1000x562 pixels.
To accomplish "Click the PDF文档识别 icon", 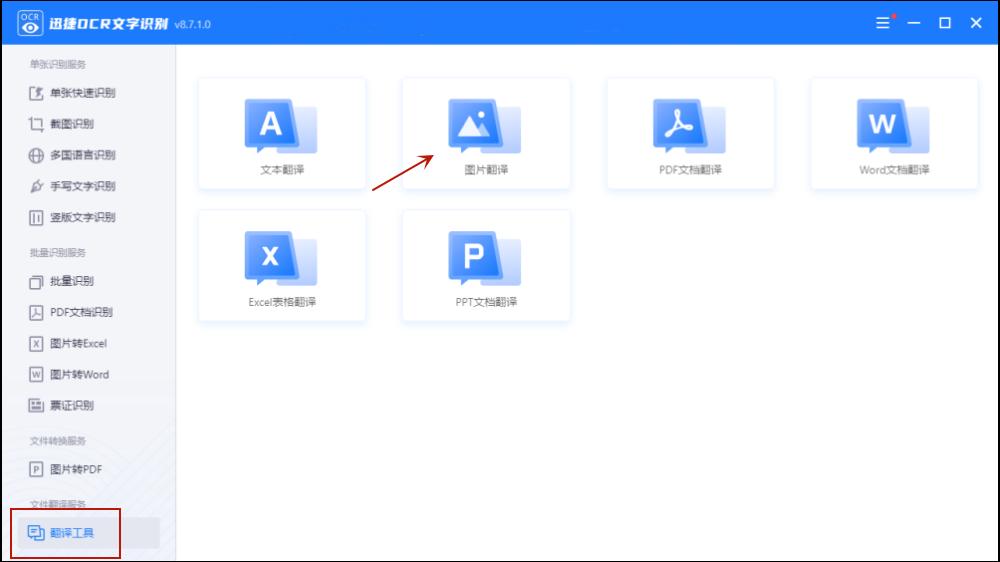I will pos(36,313).
